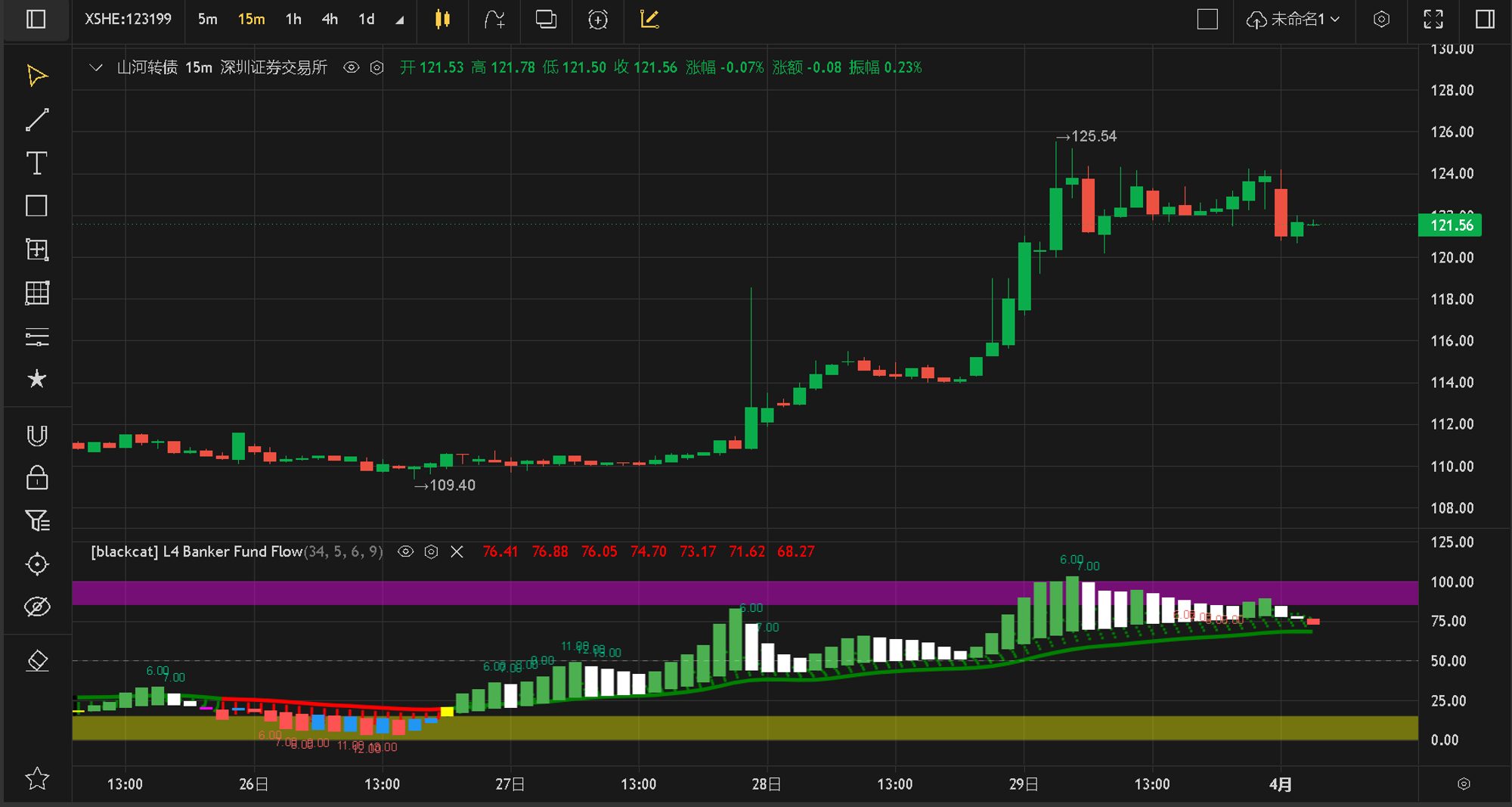
Task: Open the grid pattern tool
Action: click(36, 293)
